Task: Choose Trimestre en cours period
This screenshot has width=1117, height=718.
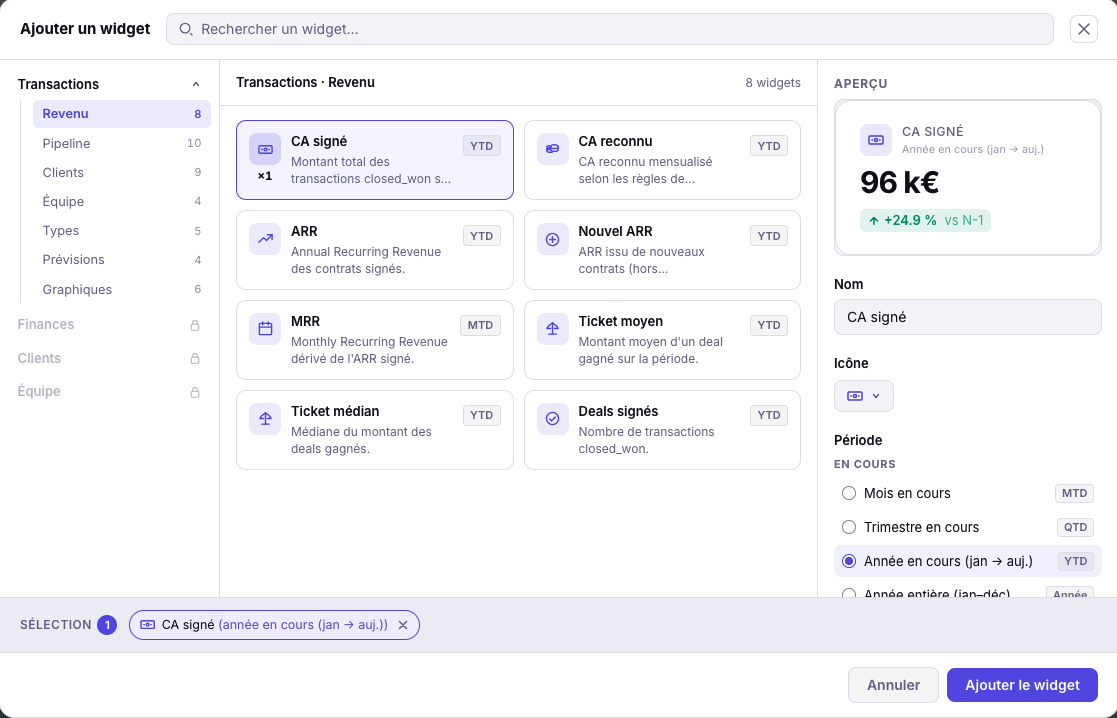Action: coord(849,527)
